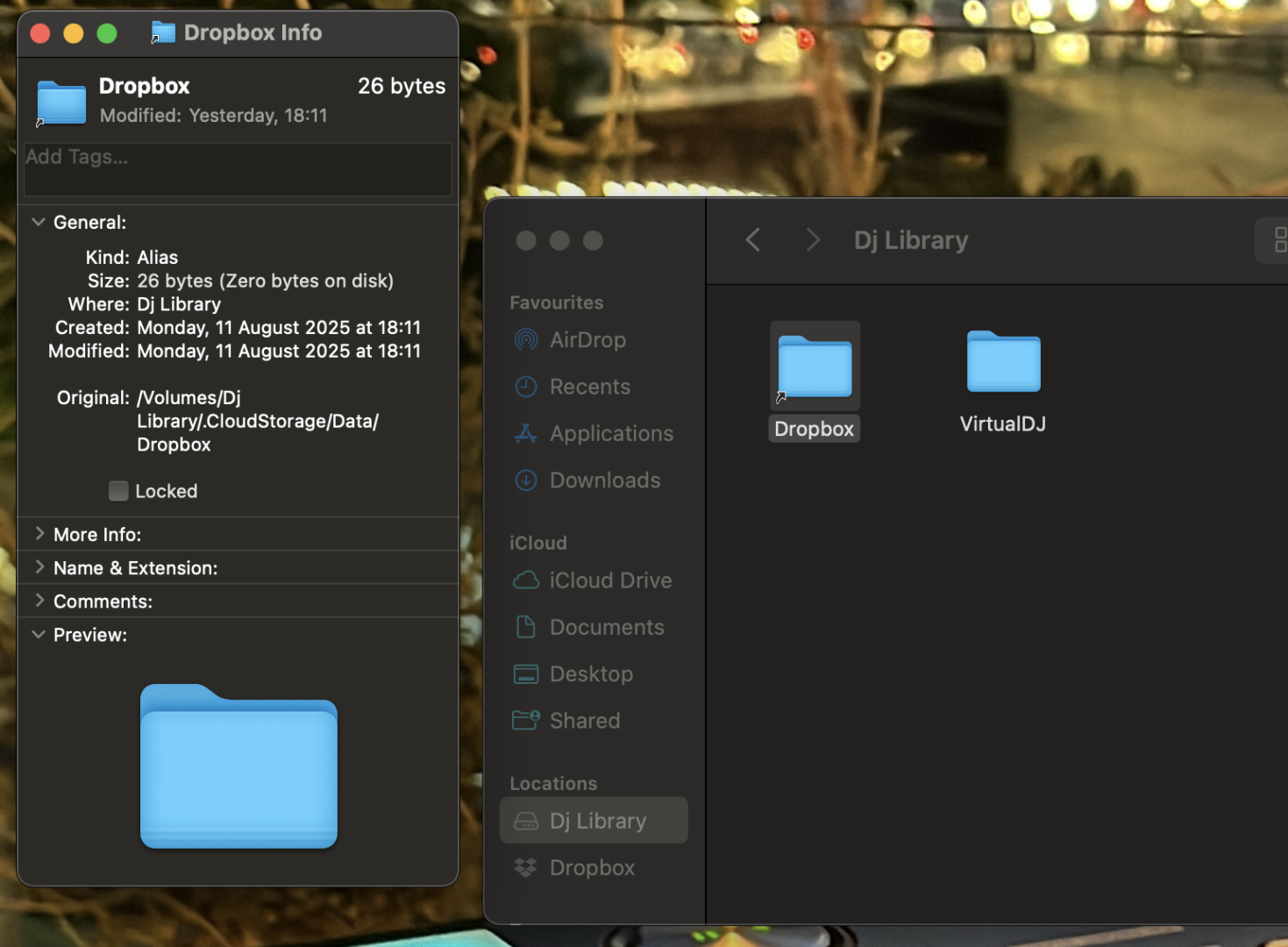Click the Recents clock icon in sidebar
The height and width of the screenshot is (947, 1288).
pyautogui.click(x=526, y=387)
